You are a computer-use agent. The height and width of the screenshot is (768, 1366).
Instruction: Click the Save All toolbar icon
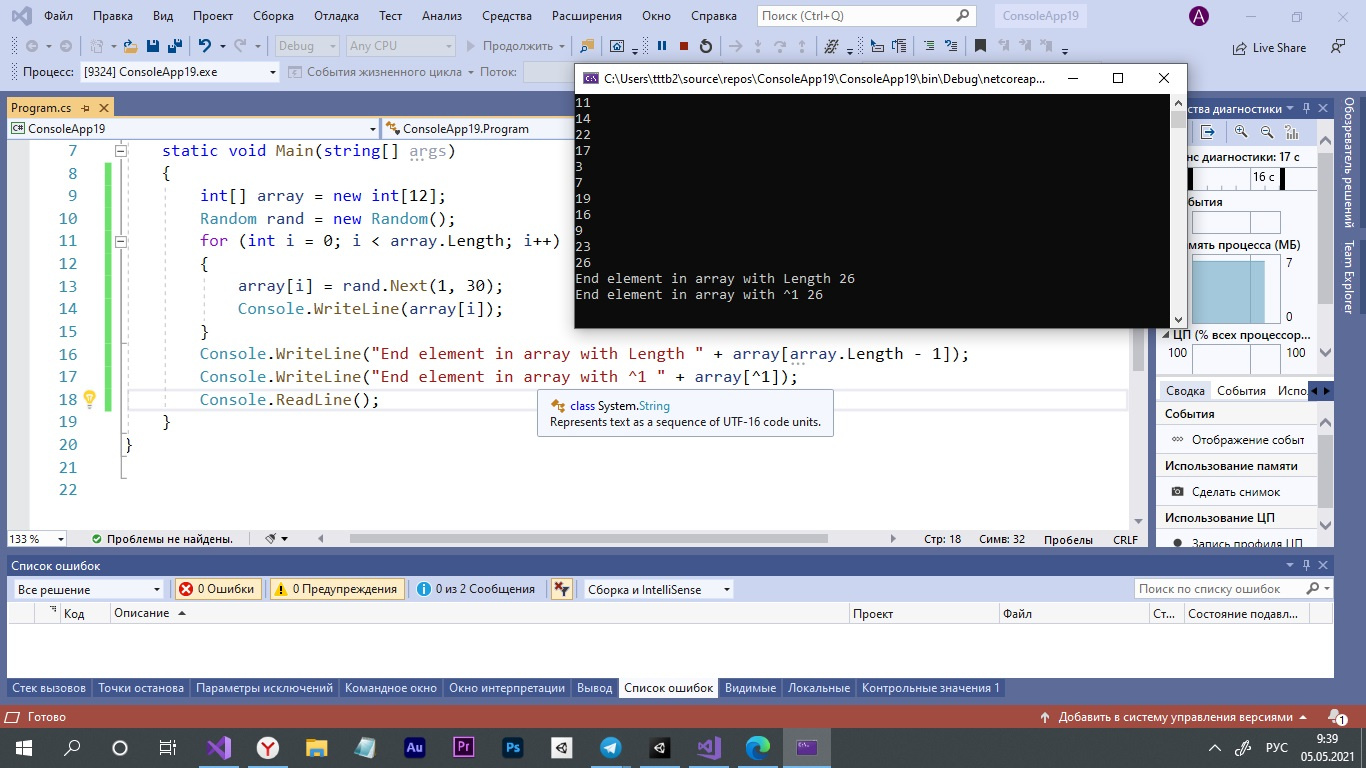tap(174, 46)
